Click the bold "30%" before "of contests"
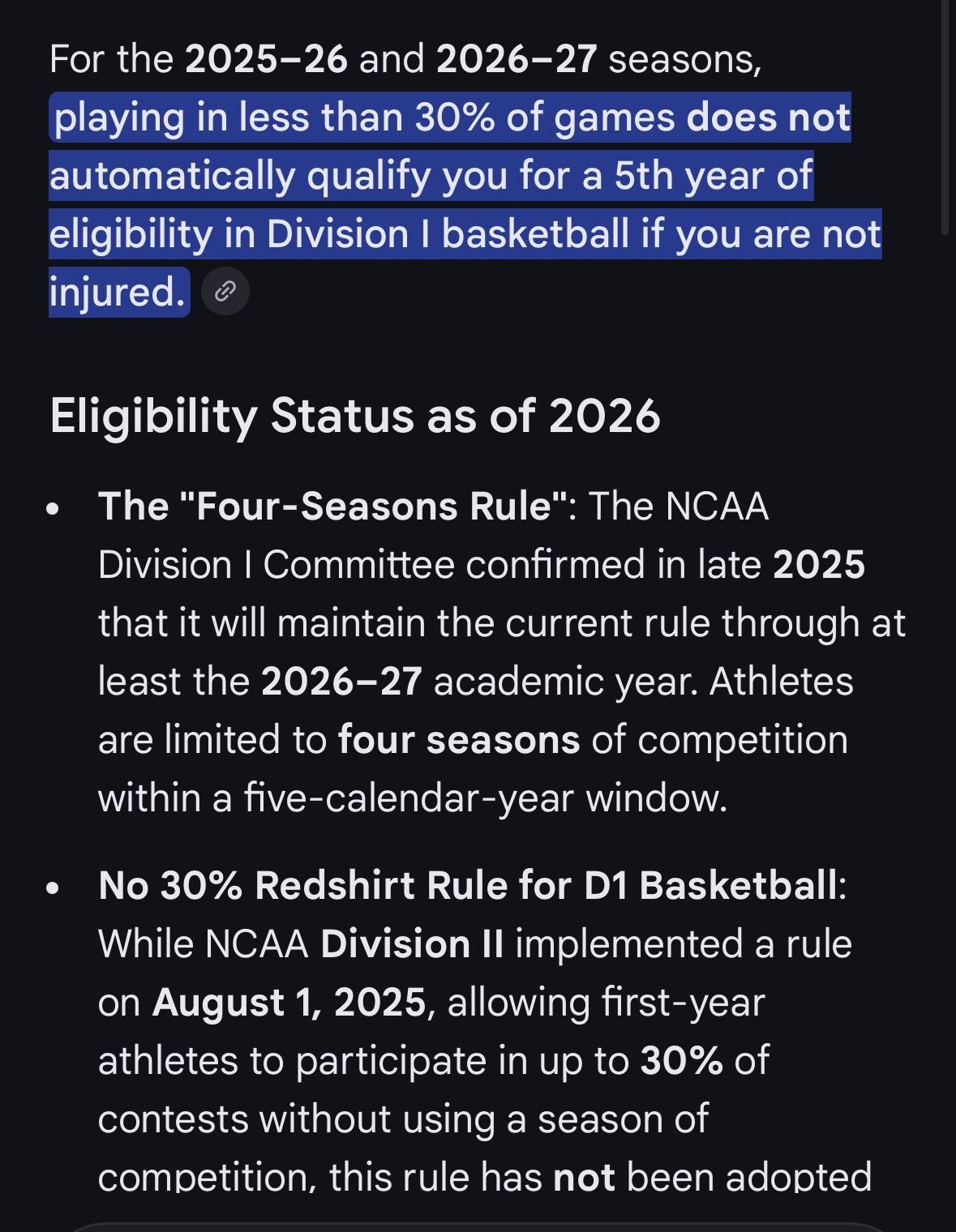 (681, 1060)
